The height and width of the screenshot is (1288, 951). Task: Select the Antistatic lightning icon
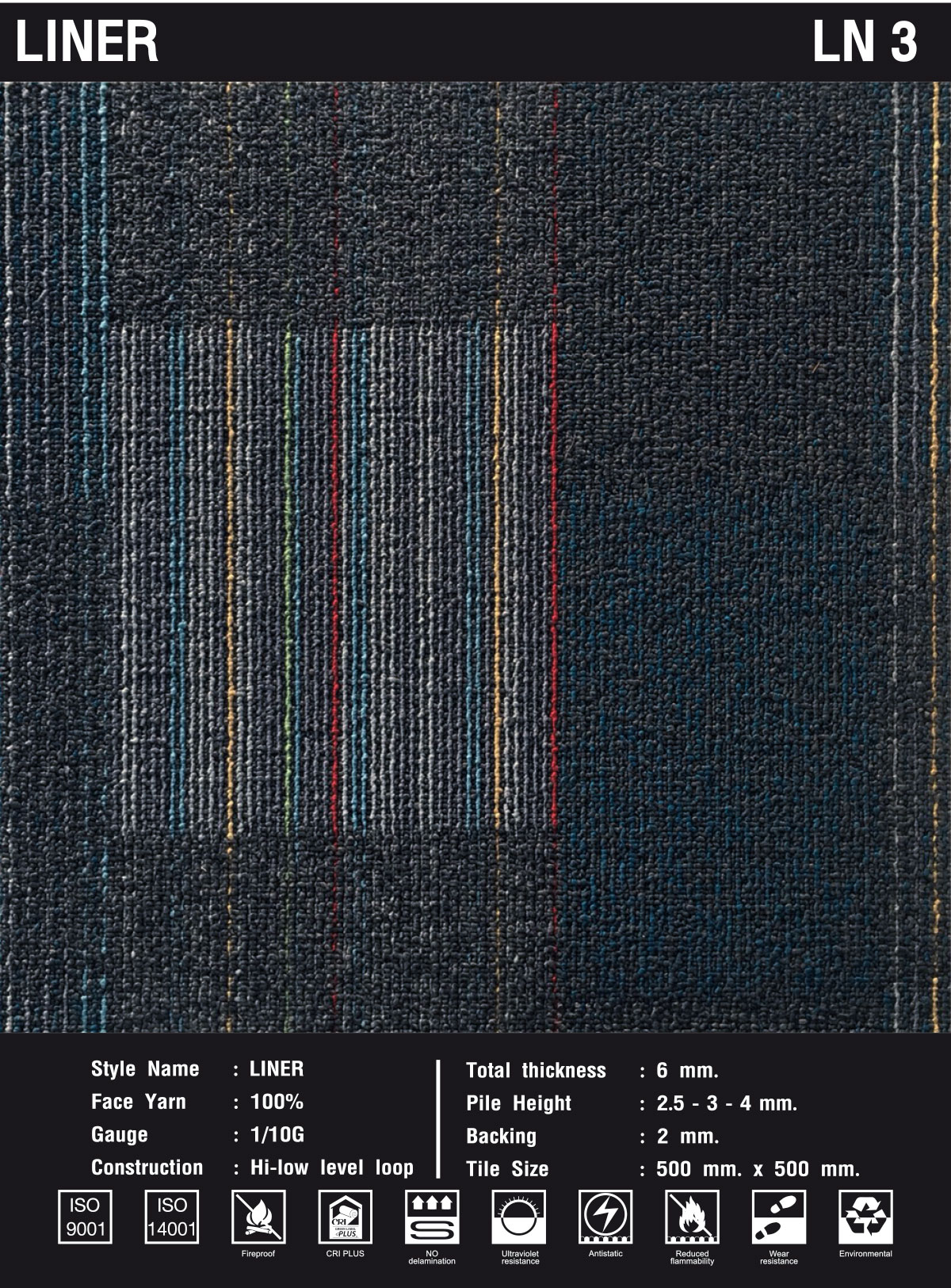click(x=605, y=1217)
